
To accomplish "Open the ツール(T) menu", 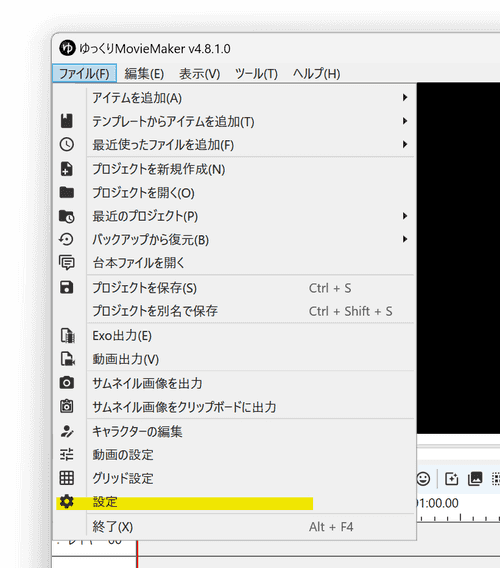I will pyautogui.click(x=256, y=74).
